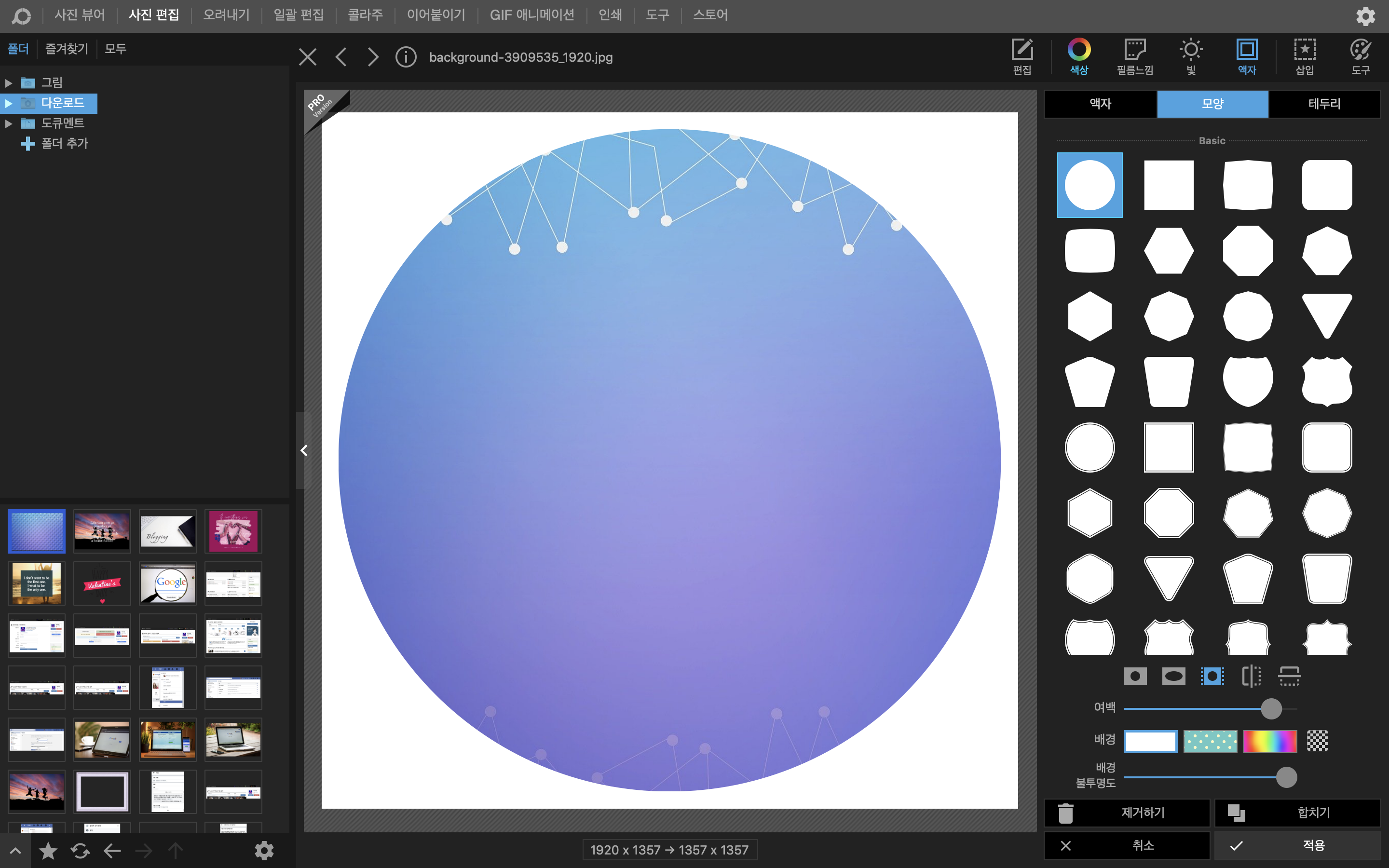Image resolution: width=1389 pixels, height=868 pixels.
Task: Open the palette 도구 tool at top right
Action: (1360, 55)
